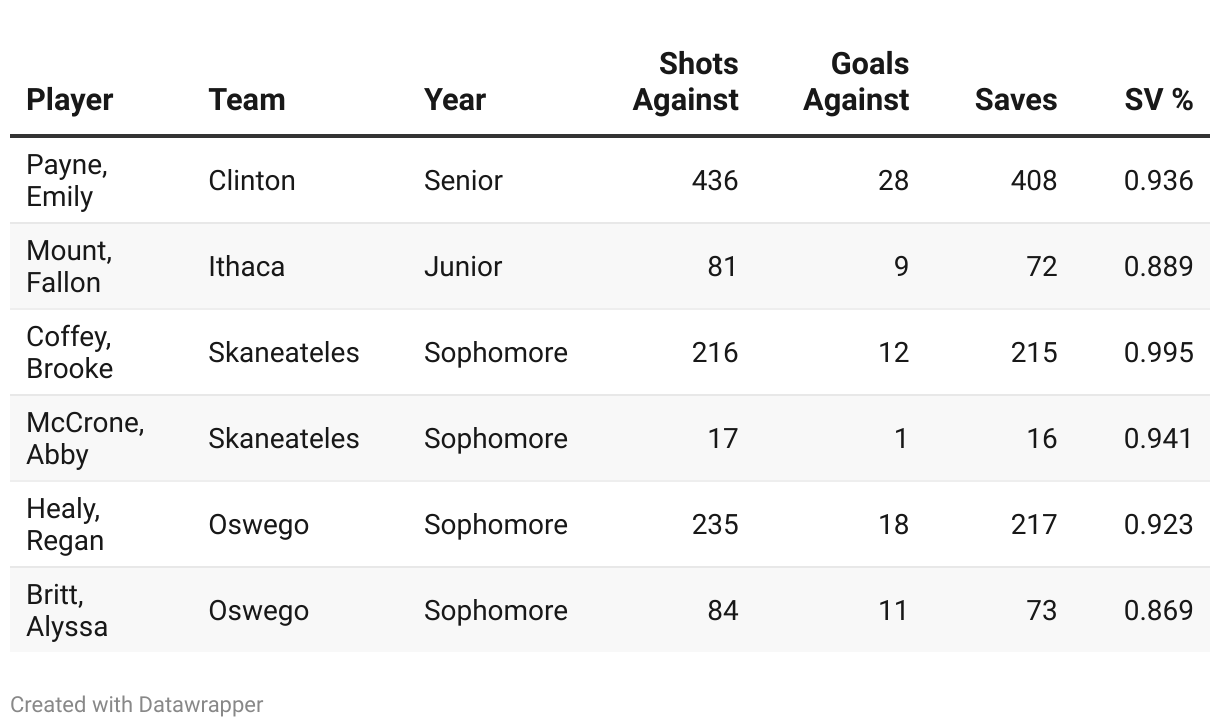Select the Healy, Regan player cell
Screen dimensions: 1220x728
click(65, 525)
